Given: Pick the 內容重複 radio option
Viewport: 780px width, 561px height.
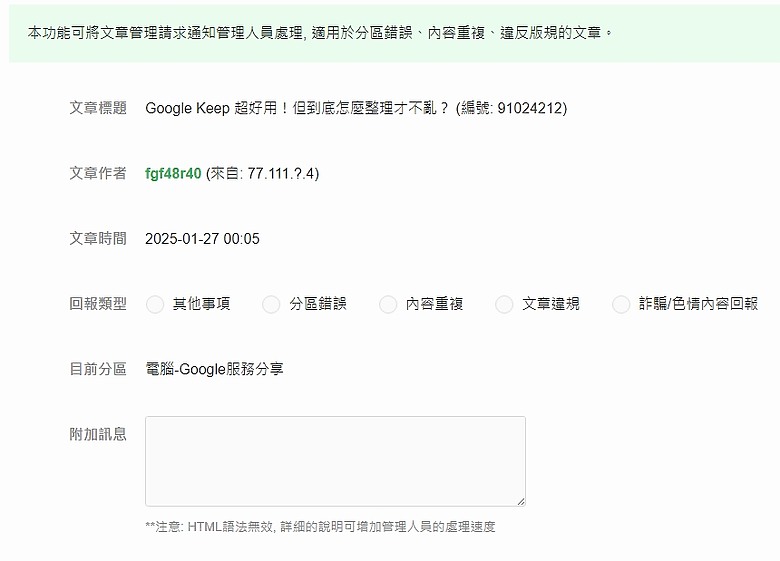Looking at the screenshot, I should pyautogui.click(x=388, y=304).
